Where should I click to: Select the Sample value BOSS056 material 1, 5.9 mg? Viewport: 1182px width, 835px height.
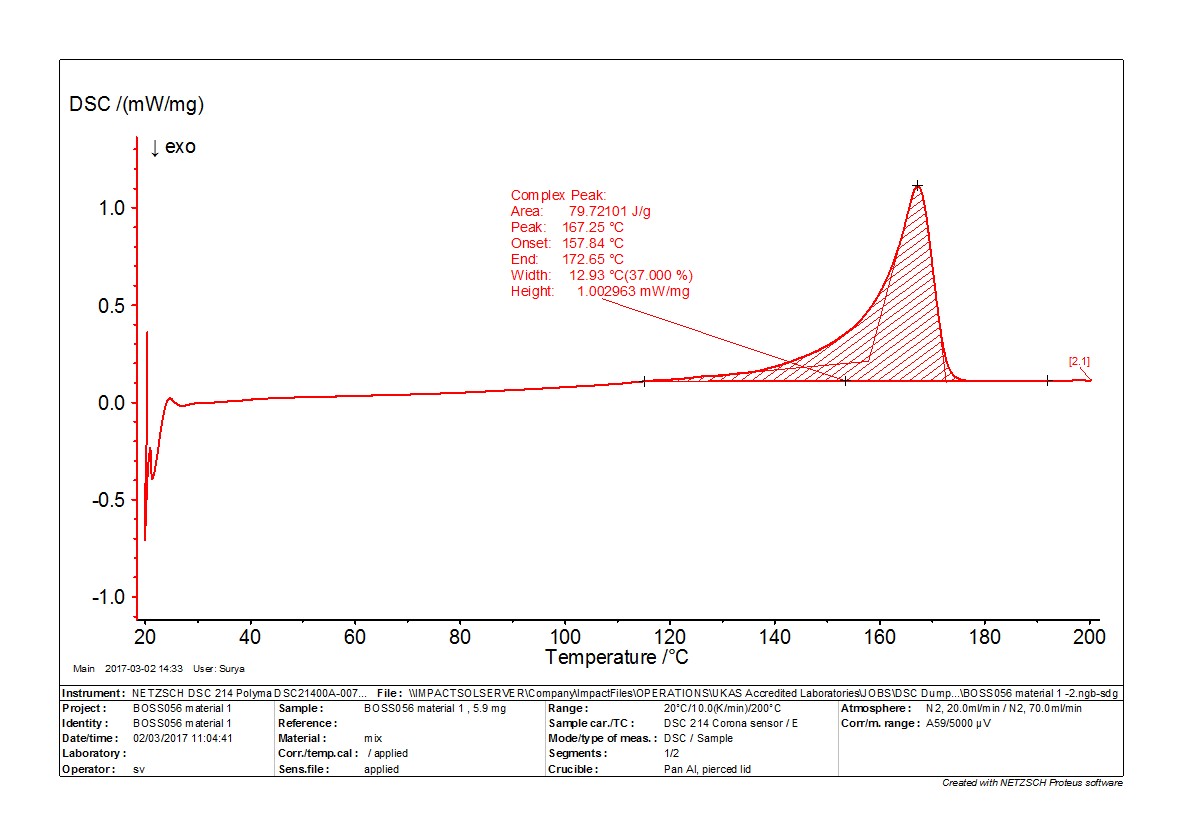click(x=435, y=708)
